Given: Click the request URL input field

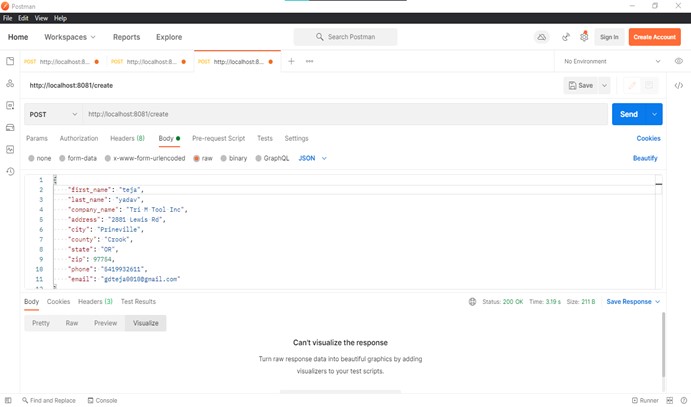Looking at the screenshot, I should tap(340, 114).
